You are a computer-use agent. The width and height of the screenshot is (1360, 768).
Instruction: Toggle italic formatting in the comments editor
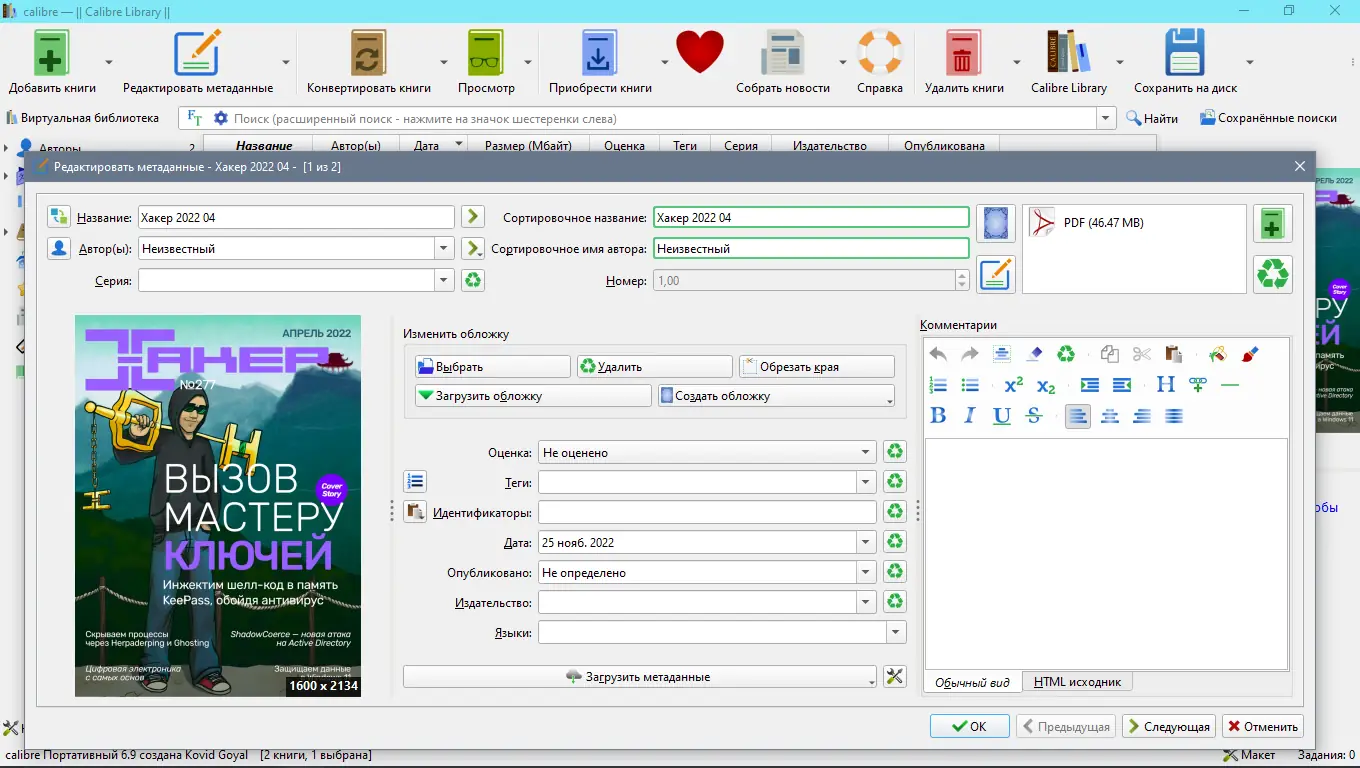point(969,416)
